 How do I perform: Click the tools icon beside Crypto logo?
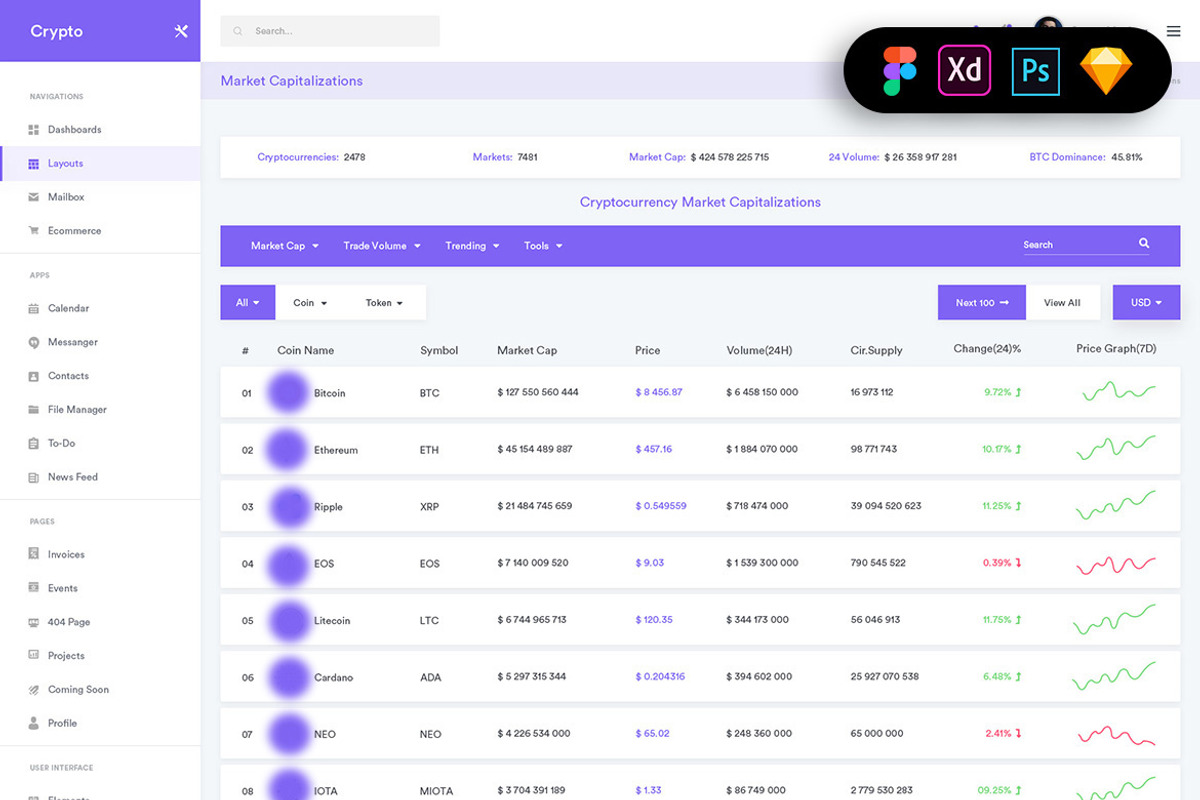[181, 31]
